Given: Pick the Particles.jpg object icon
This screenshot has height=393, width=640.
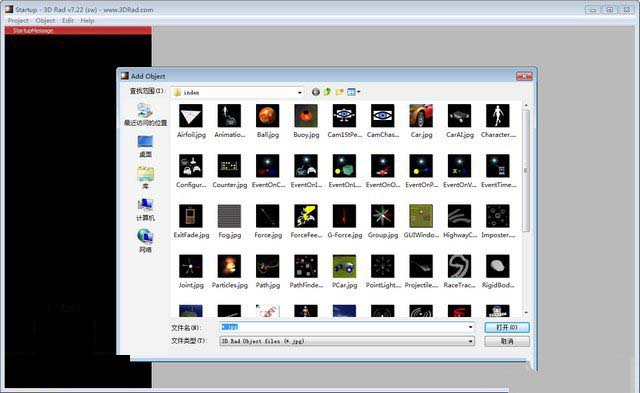Looking at the screenshot, I should pos(229,266).
